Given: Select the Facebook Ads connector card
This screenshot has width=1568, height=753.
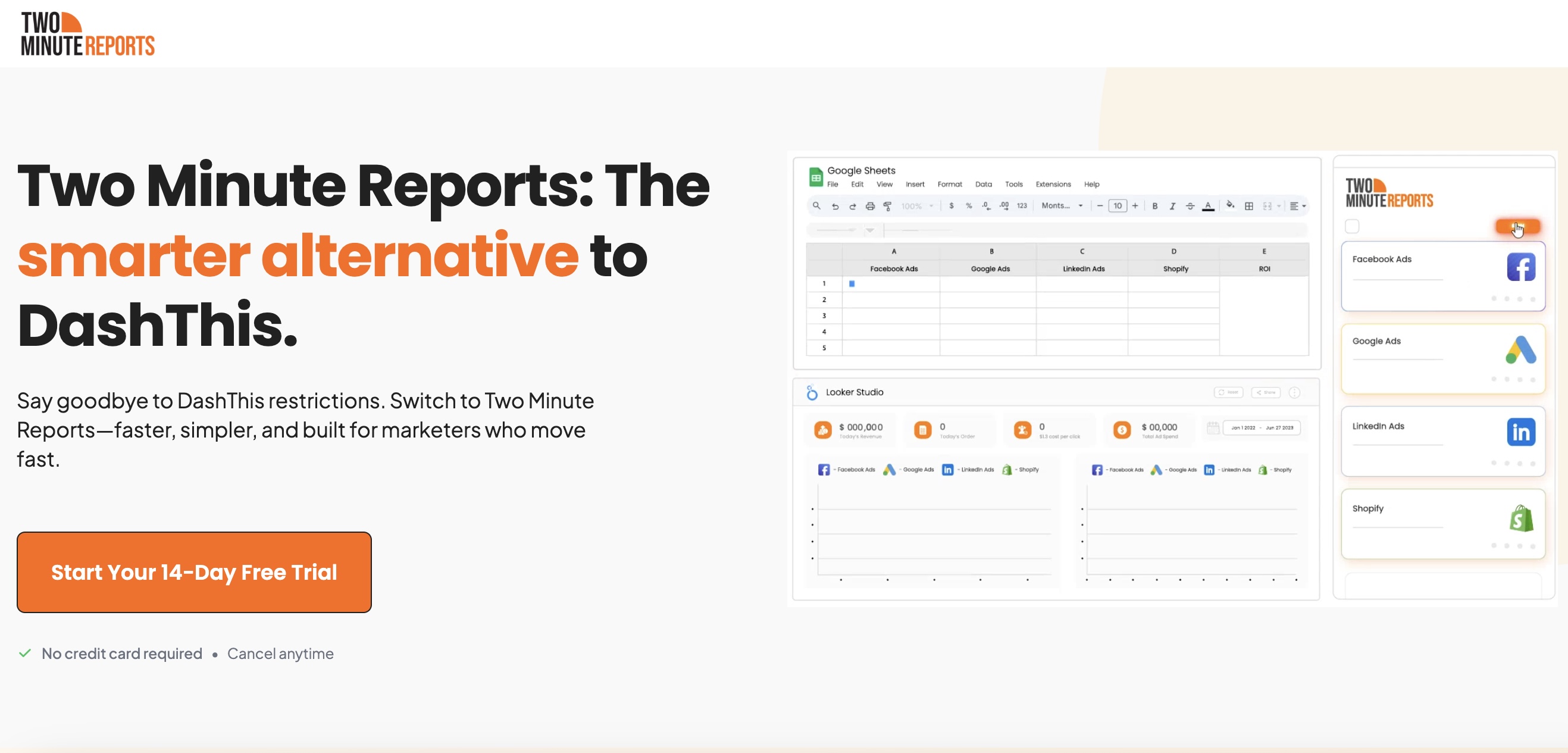Looking at the screenshot, I should (1443, 276).
